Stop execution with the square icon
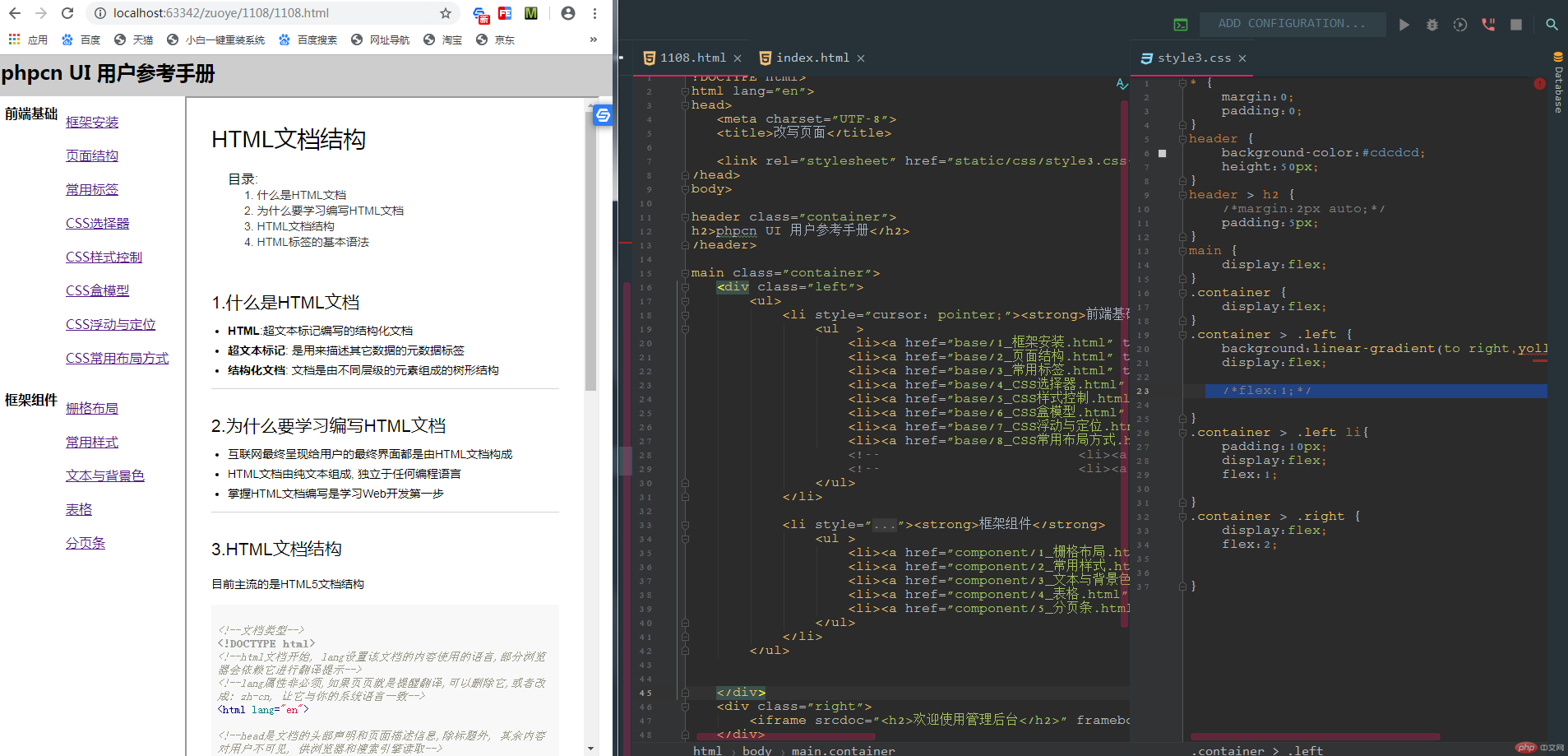1568x756 pixels. coord(1516,25)
